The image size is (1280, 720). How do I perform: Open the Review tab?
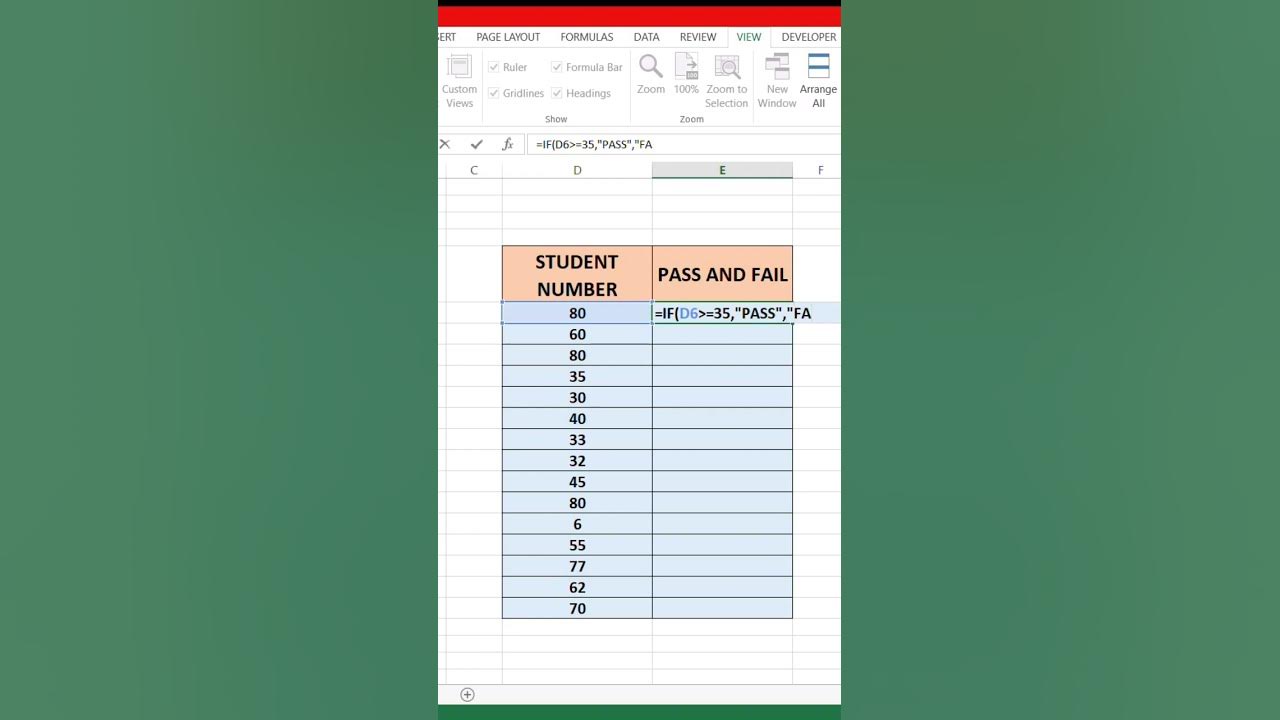[698, 37]
